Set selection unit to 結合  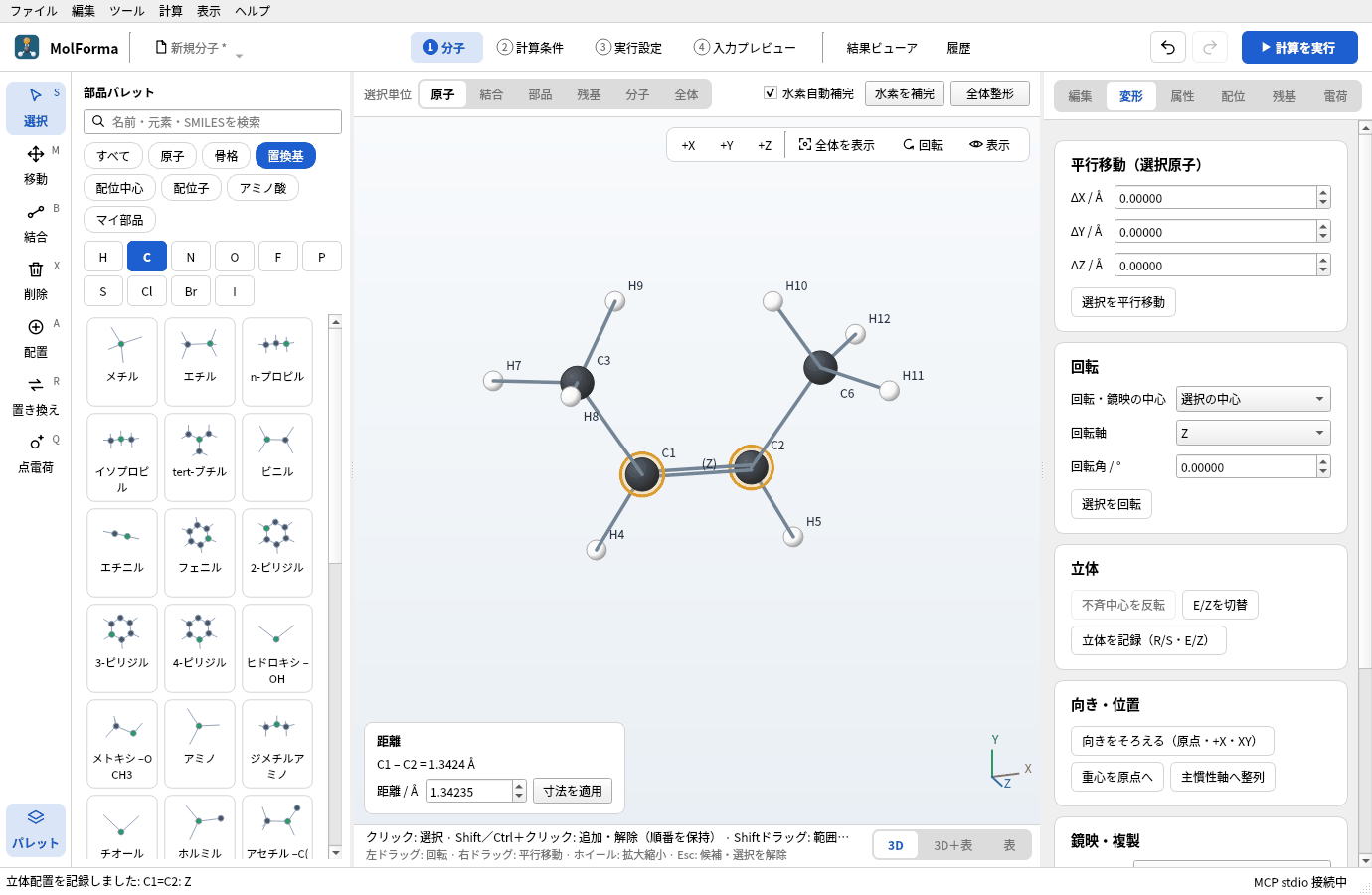tap(491, 94)
